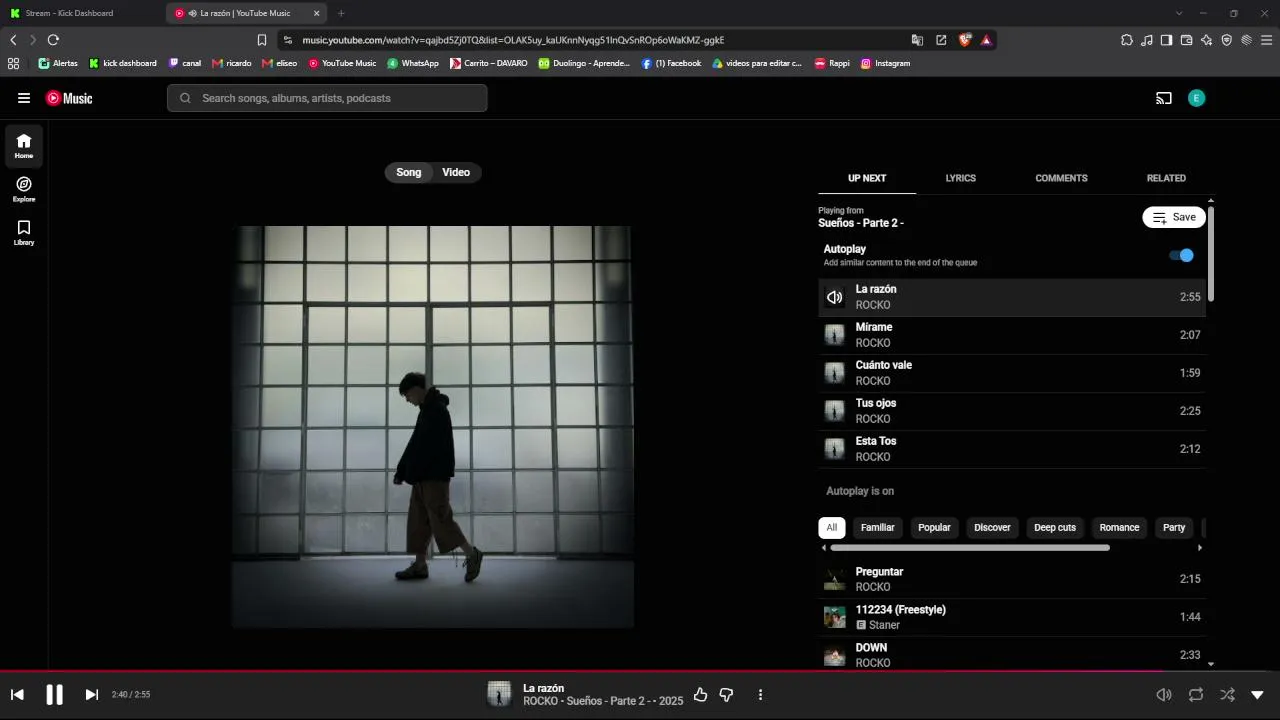Select the Party filter chip
This screenshot has width=1280, height=720.
point(1174,527)
